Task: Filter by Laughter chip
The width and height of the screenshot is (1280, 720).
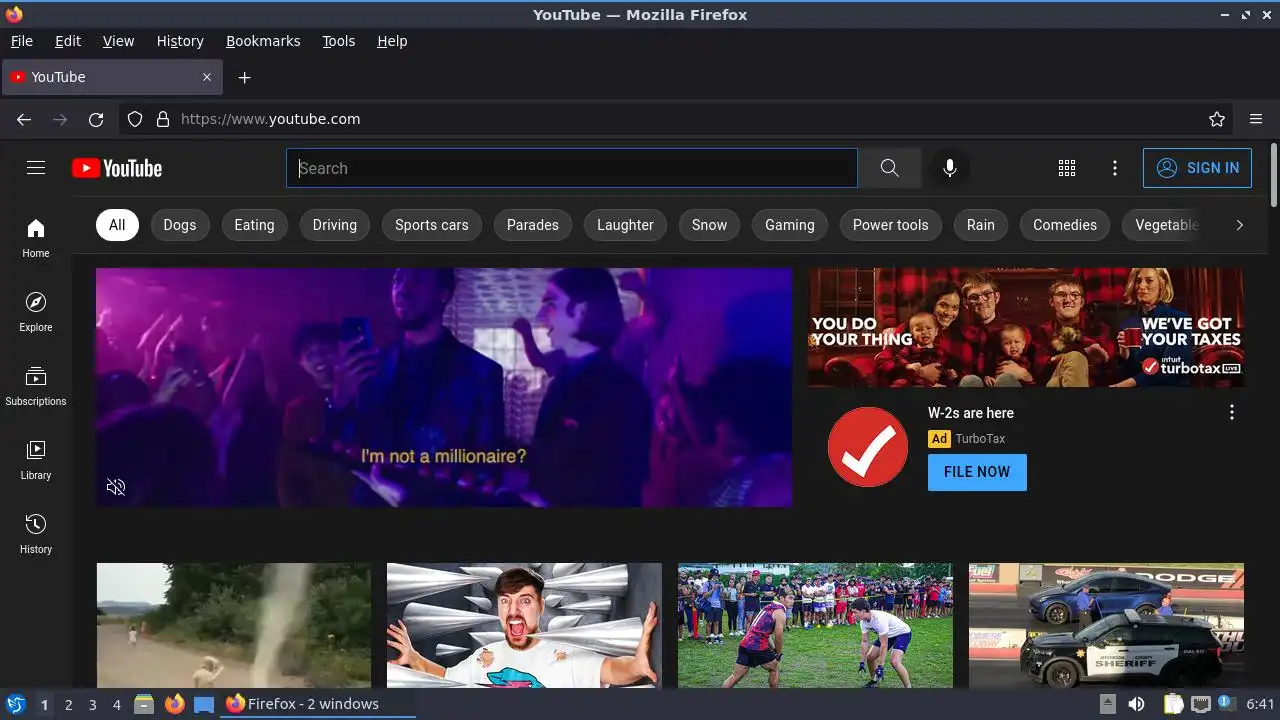Action: coord(625,225)
